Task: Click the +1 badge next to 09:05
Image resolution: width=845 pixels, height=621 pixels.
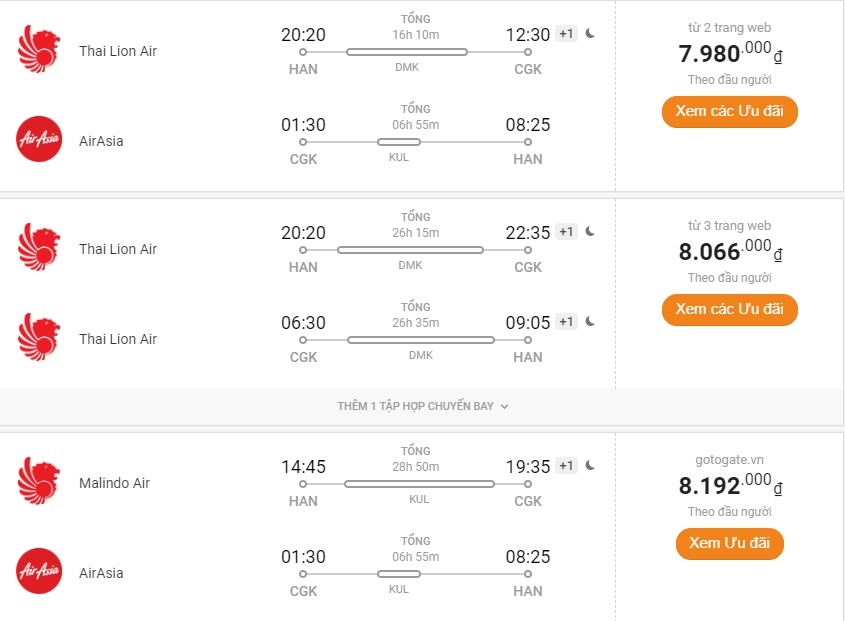Action: point(567,322)
